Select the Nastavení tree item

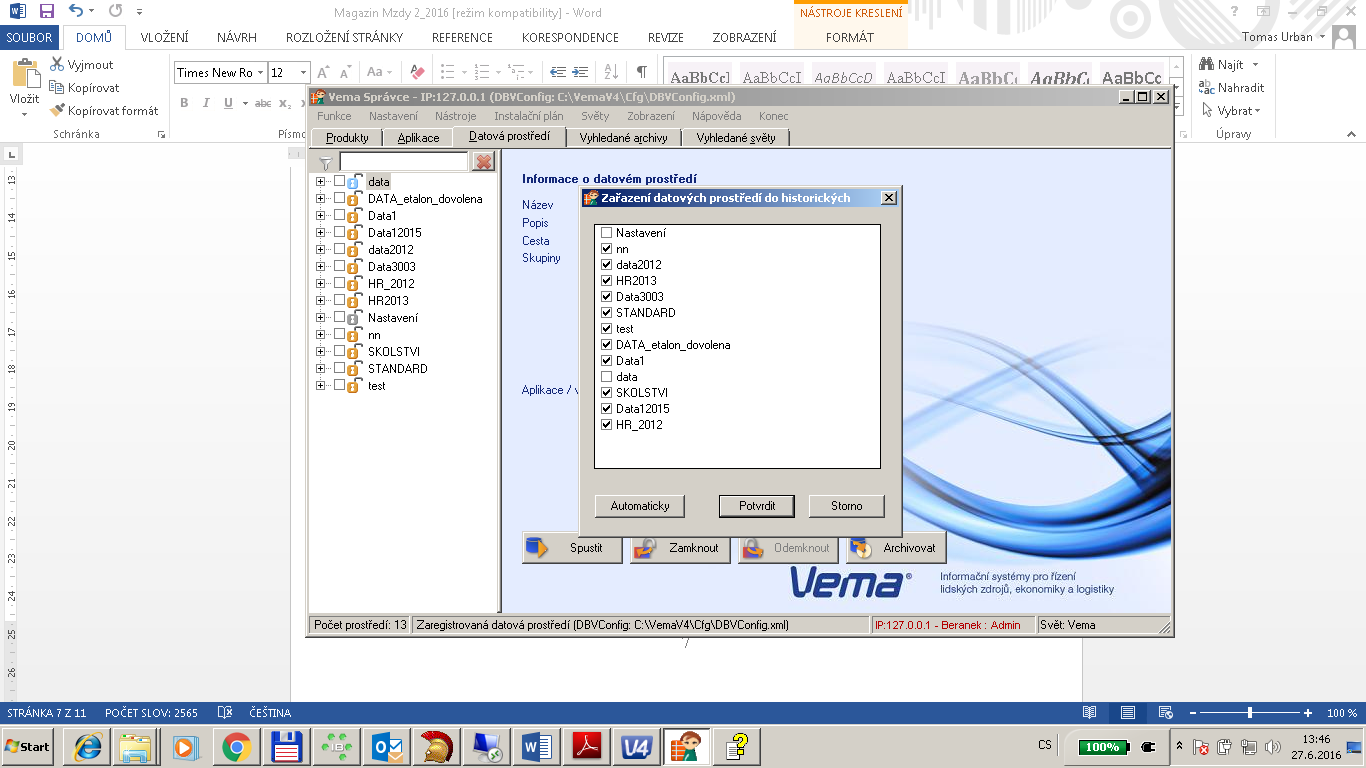coord(392,318)
